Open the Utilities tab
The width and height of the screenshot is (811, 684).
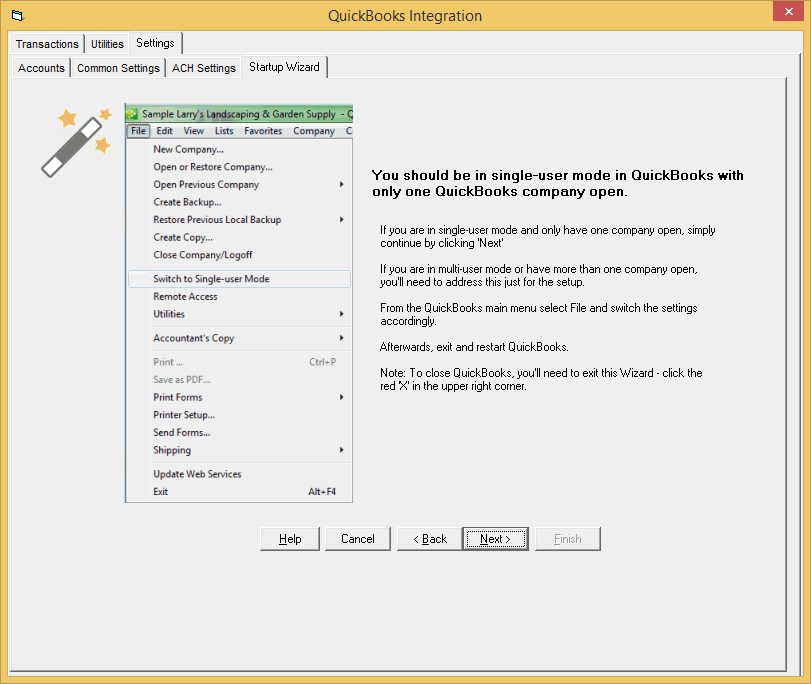(106, 44)
